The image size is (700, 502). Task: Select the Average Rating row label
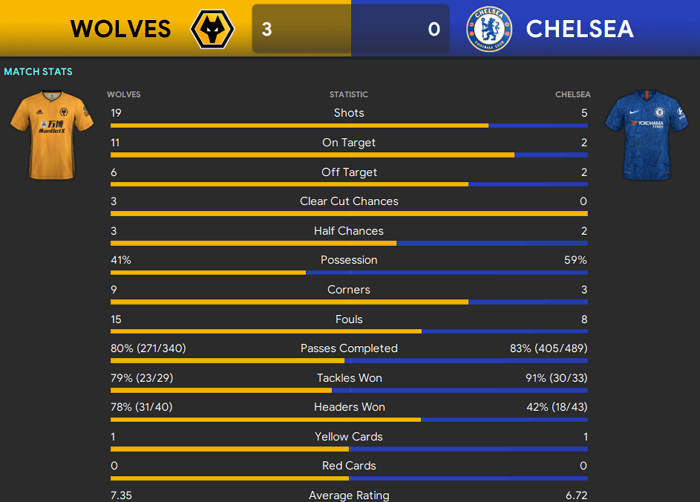[x=349, y=495]
